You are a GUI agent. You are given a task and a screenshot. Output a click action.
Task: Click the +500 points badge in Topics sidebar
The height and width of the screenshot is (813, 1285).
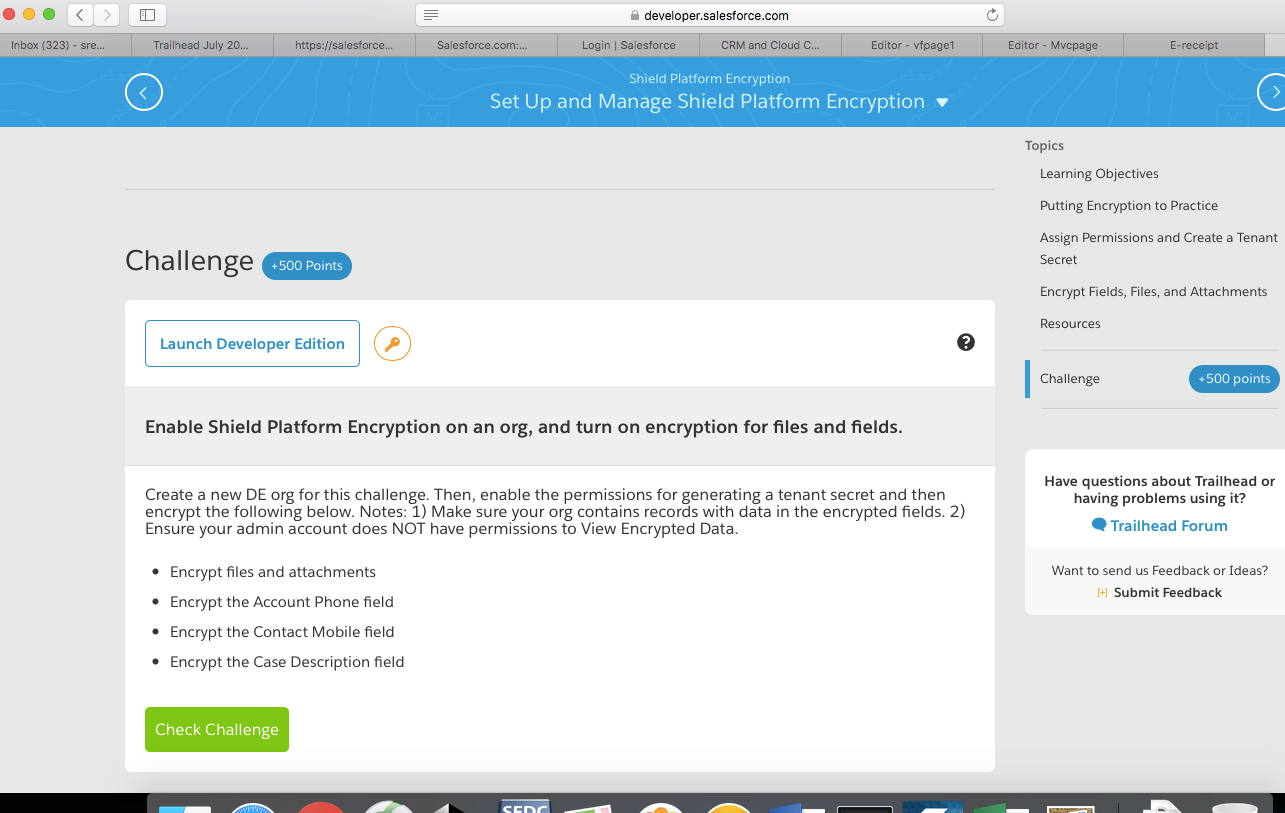1234,379
